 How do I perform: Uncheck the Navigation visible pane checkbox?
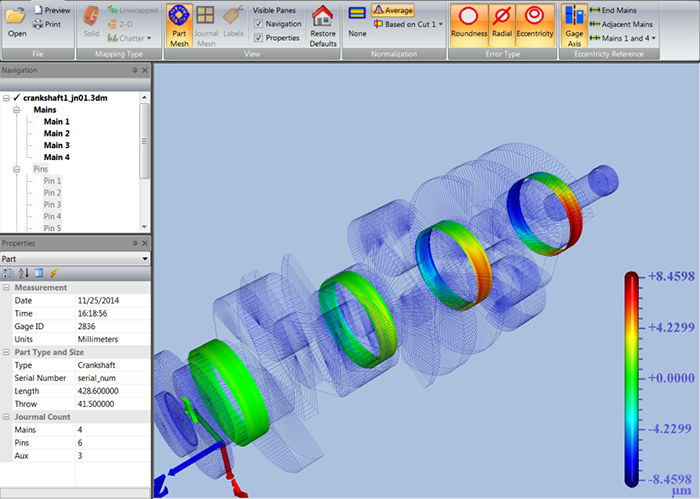tap(258, 23)
